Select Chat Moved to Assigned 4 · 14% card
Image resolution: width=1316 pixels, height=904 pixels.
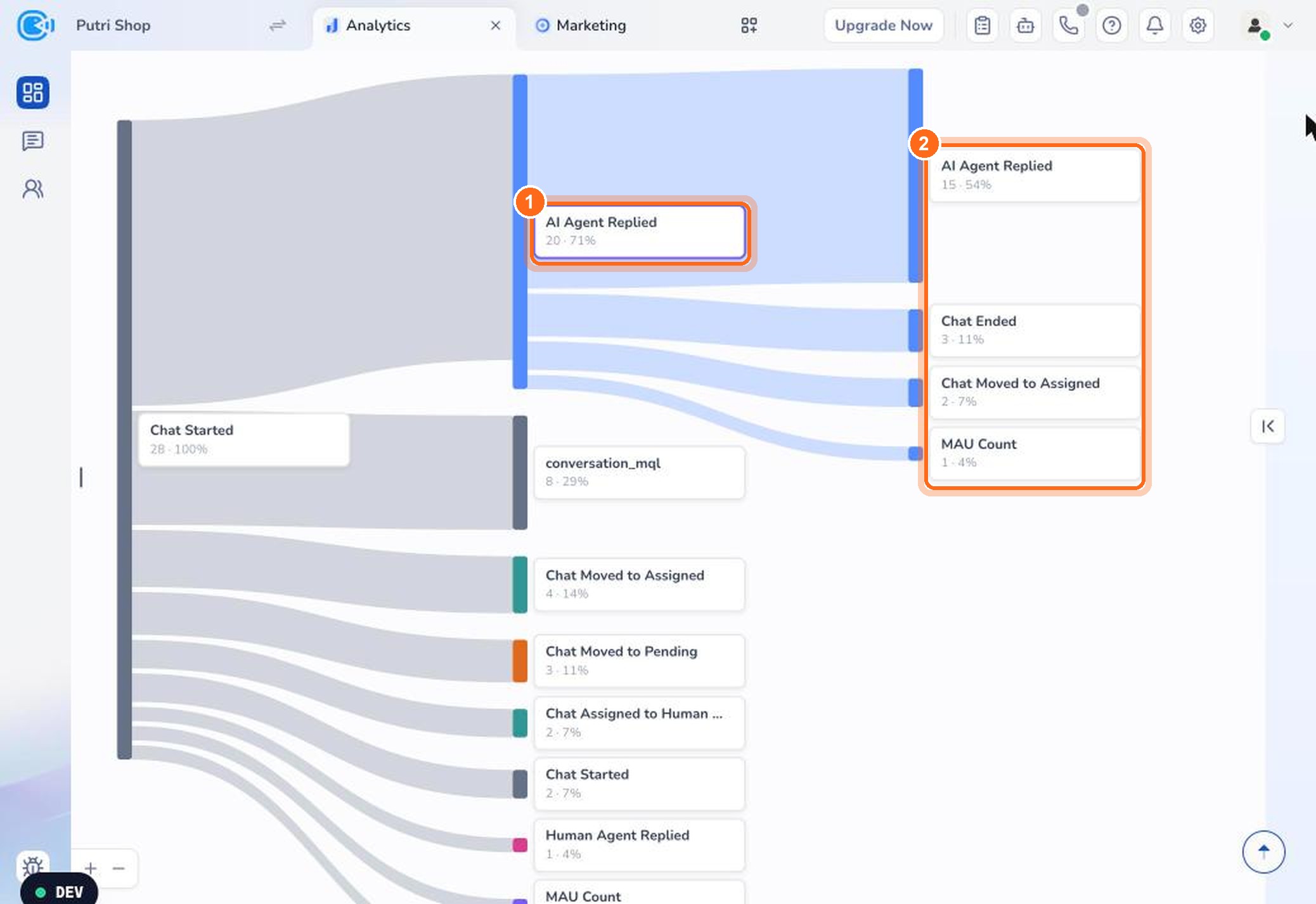coord(640,584)
